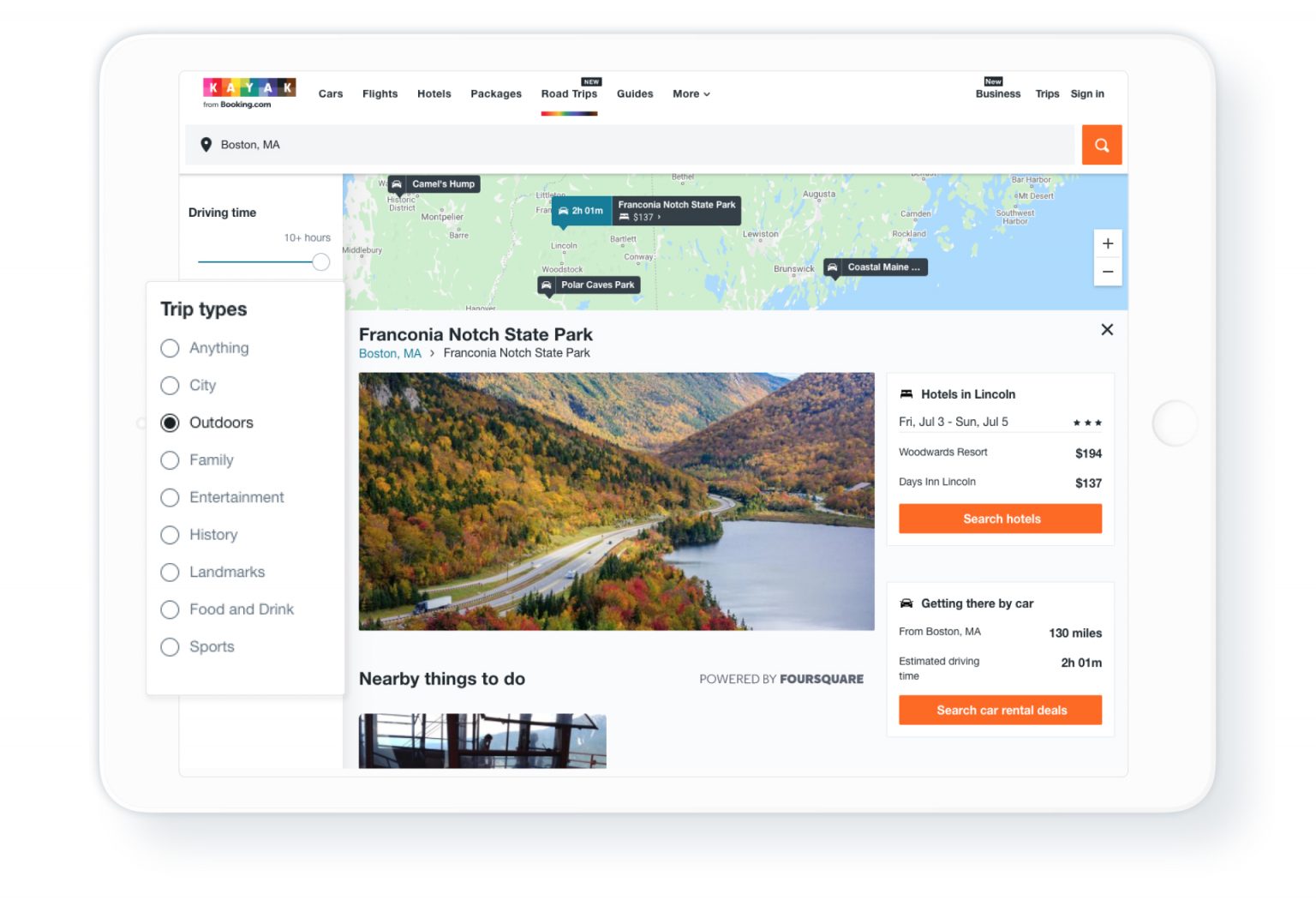Open the Road Trips tab
Image resolution: width=1316 pixels, height=900 pixels.
(569, 93)
